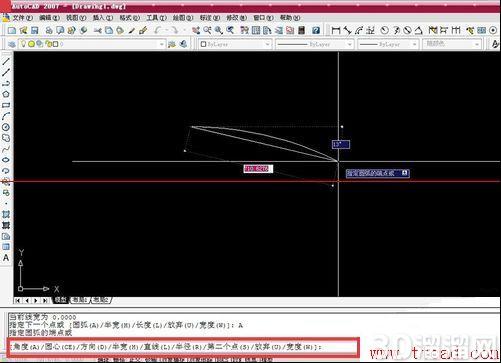Click the Undo arrow icon
Image resolution: width=501 pixels, height=363 pixels.
coord(158,31)
